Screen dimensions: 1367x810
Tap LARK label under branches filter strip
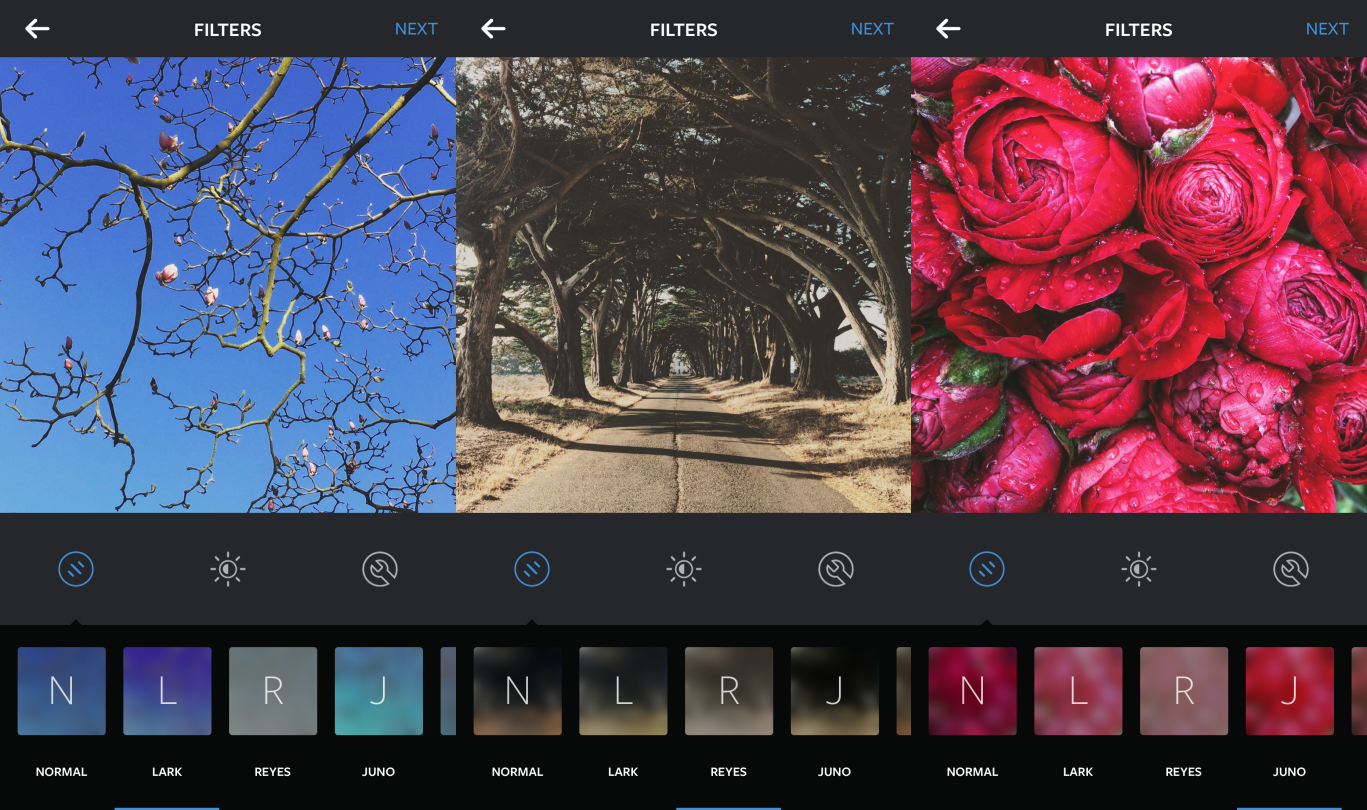click(x=167, y=772)
